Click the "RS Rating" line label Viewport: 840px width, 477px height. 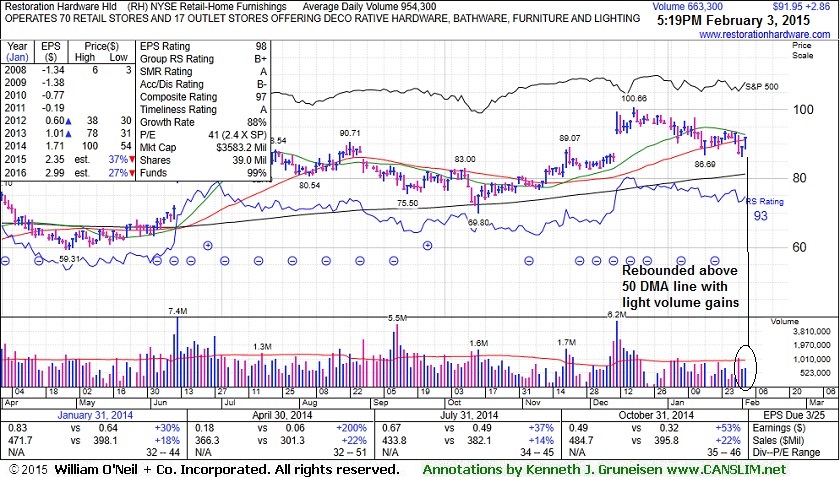765,202
